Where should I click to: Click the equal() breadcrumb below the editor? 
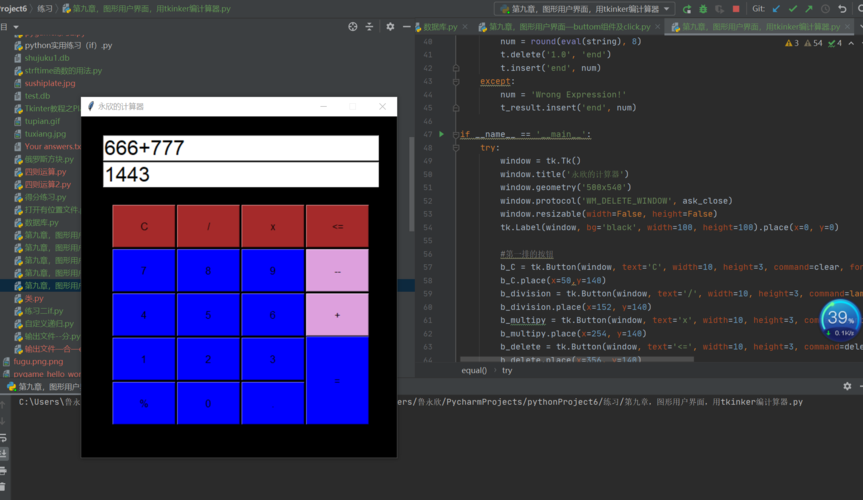click(x=474, y=370)
